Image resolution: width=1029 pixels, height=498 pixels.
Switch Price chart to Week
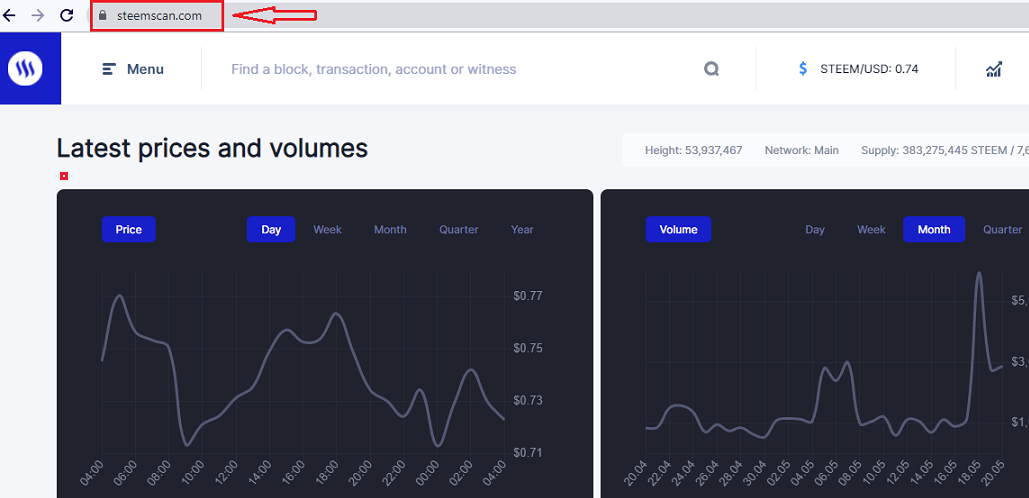pos(327,230)
